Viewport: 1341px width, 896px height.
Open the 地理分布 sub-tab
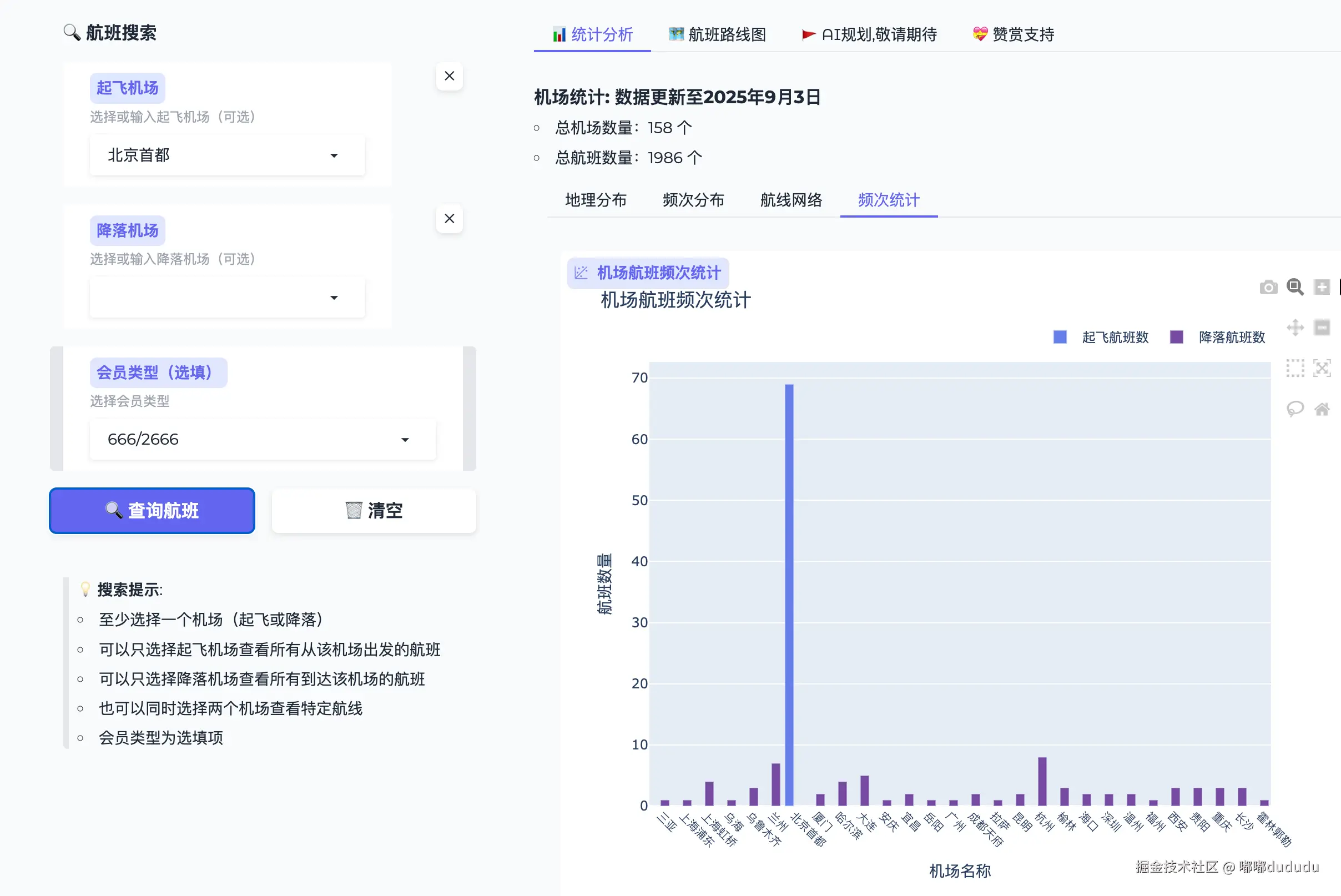(x=596, y=200)
